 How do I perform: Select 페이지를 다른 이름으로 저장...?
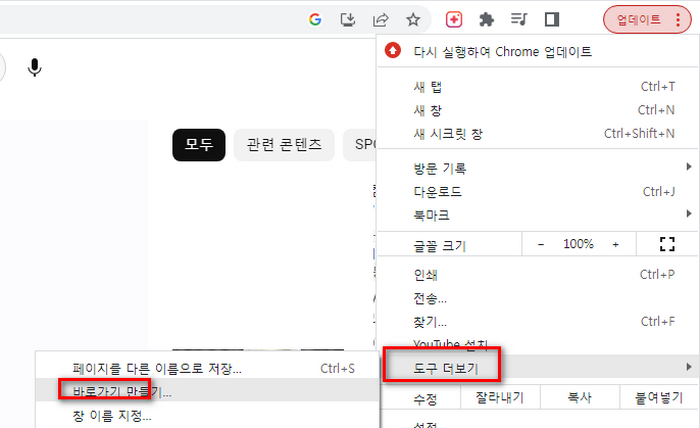(208, 368)
